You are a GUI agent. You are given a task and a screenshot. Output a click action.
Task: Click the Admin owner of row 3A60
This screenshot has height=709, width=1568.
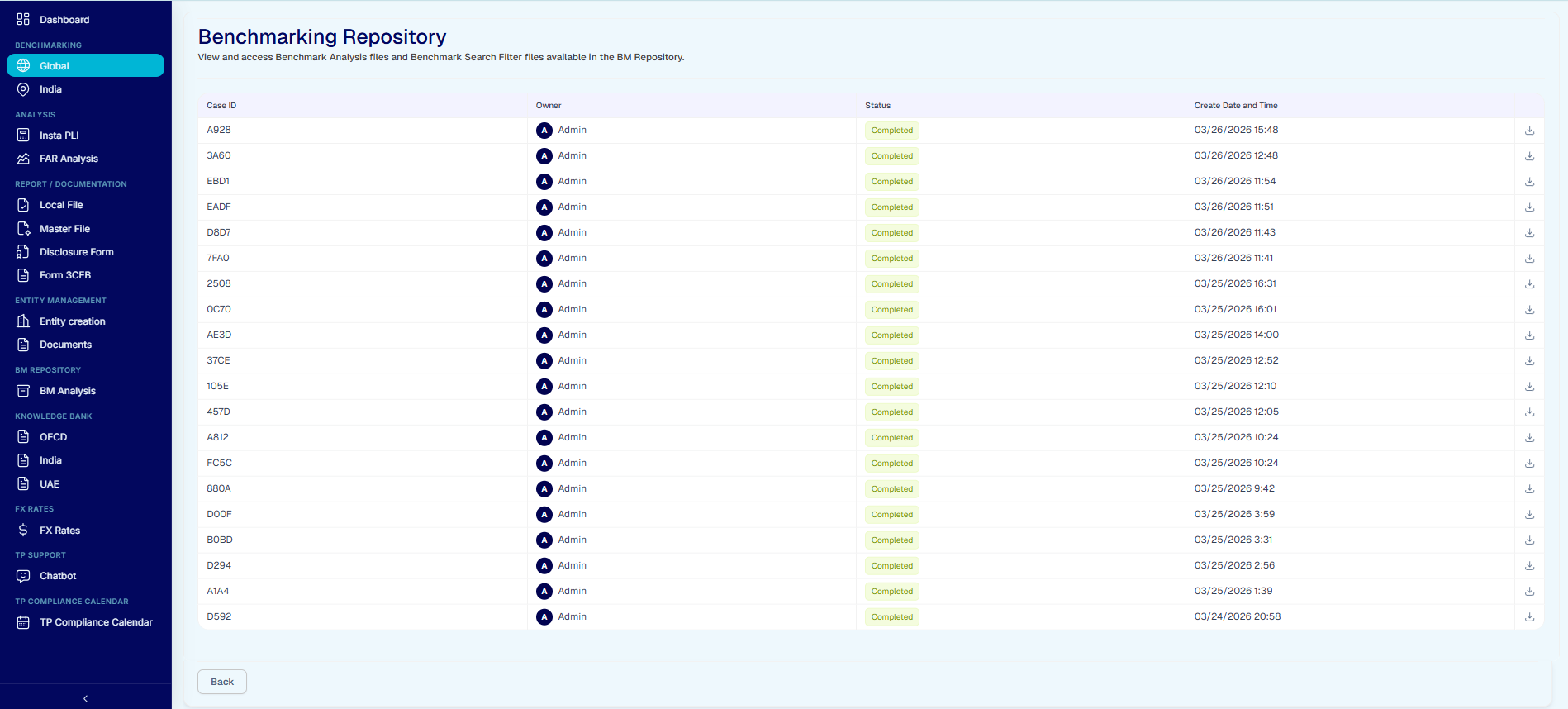point(572,155)
